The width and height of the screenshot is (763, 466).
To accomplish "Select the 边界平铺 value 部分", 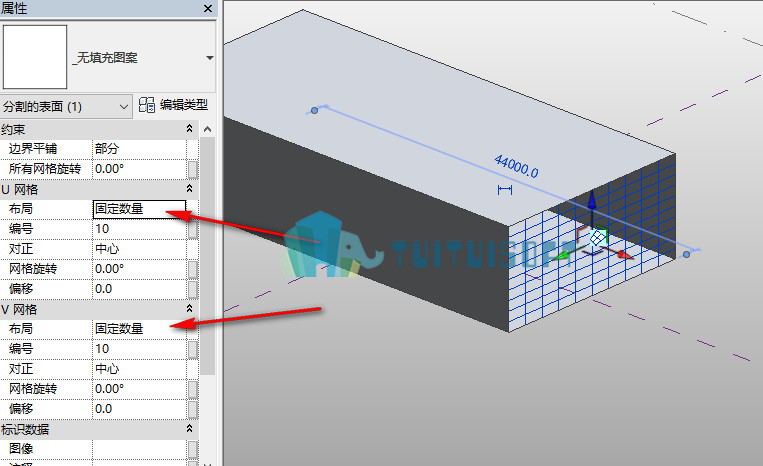I will click(x=140, y=149).
